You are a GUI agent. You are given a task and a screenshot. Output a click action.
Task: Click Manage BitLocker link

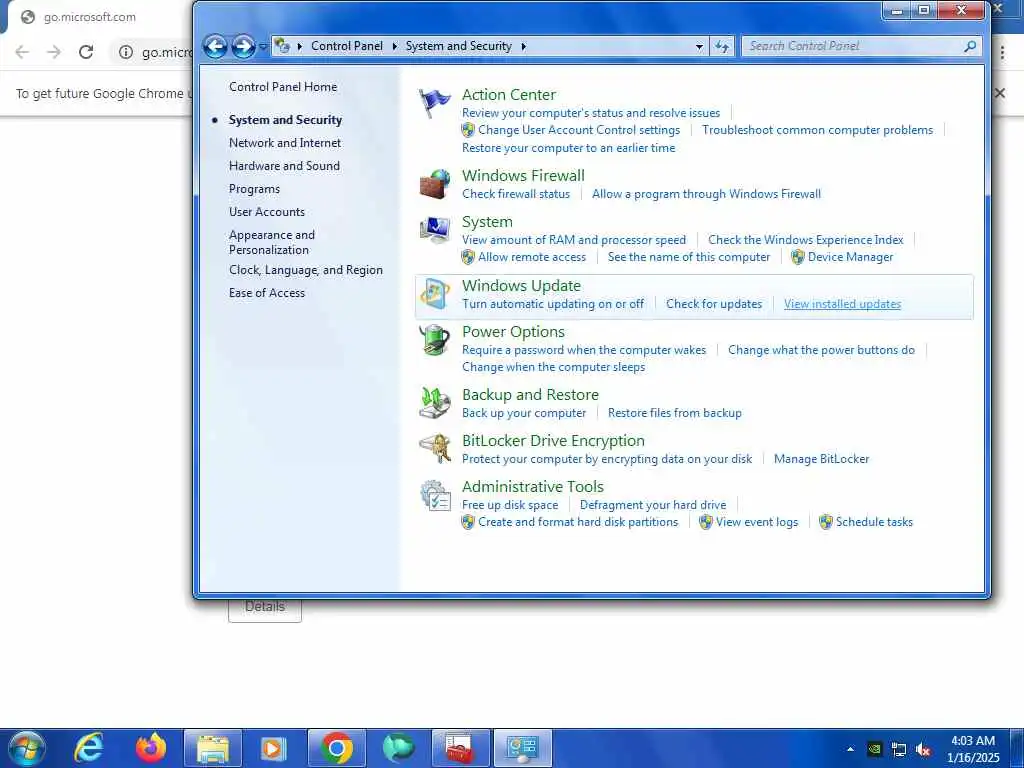(x=821, y=459)
